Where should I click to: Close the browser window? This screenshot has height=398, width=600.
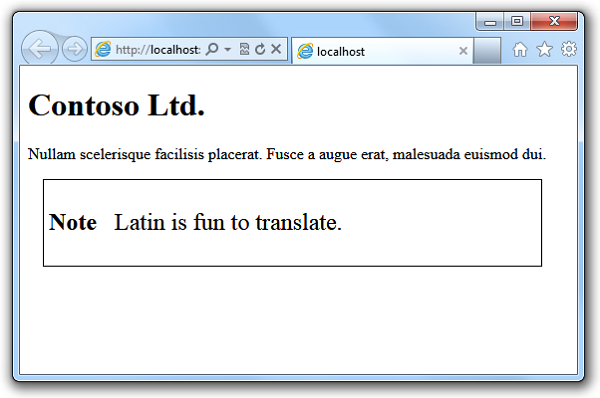[x=554, y=21]
